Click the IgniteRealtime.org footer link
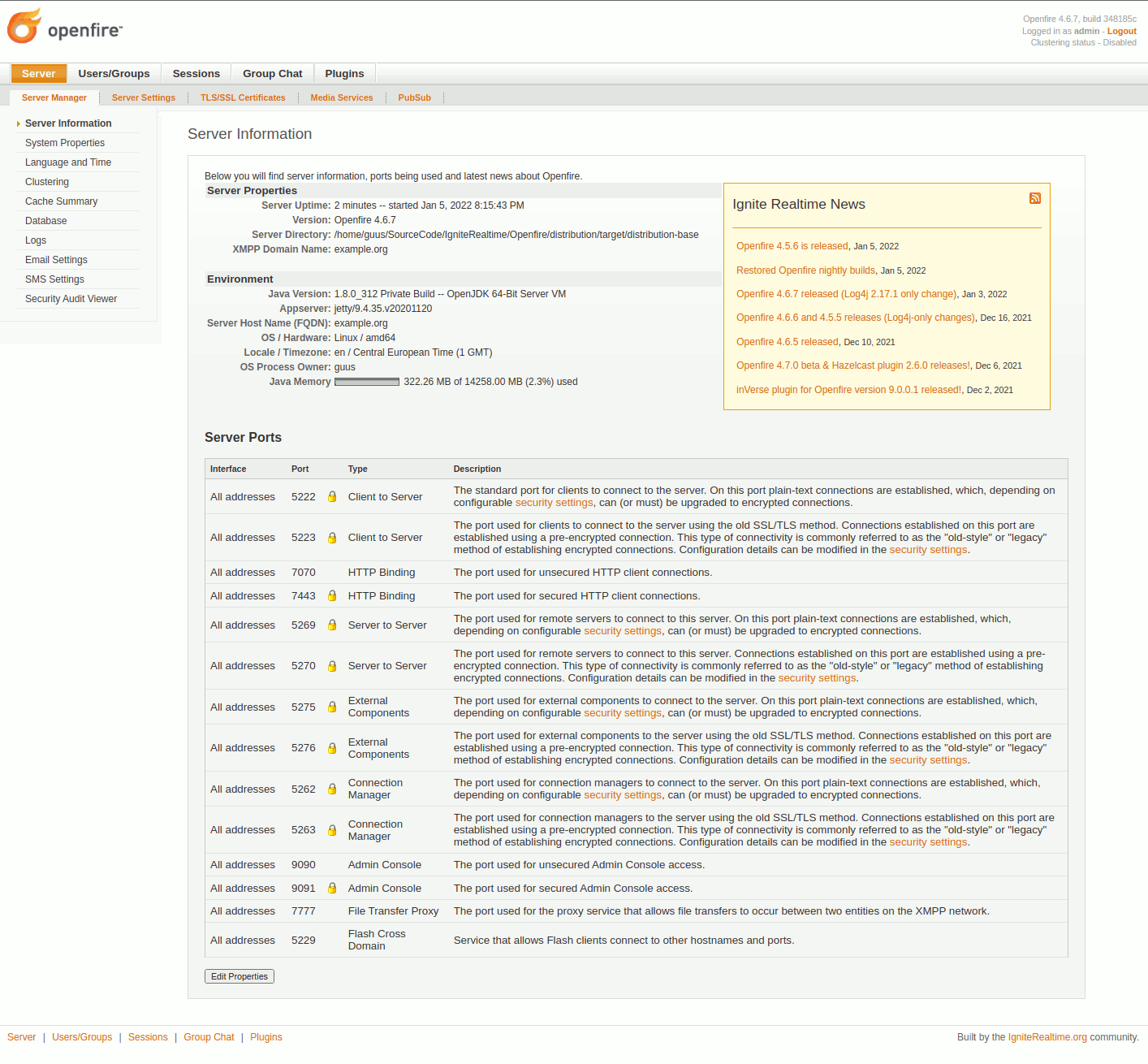The image size is (1148, 1064). pos(1047,1037)
